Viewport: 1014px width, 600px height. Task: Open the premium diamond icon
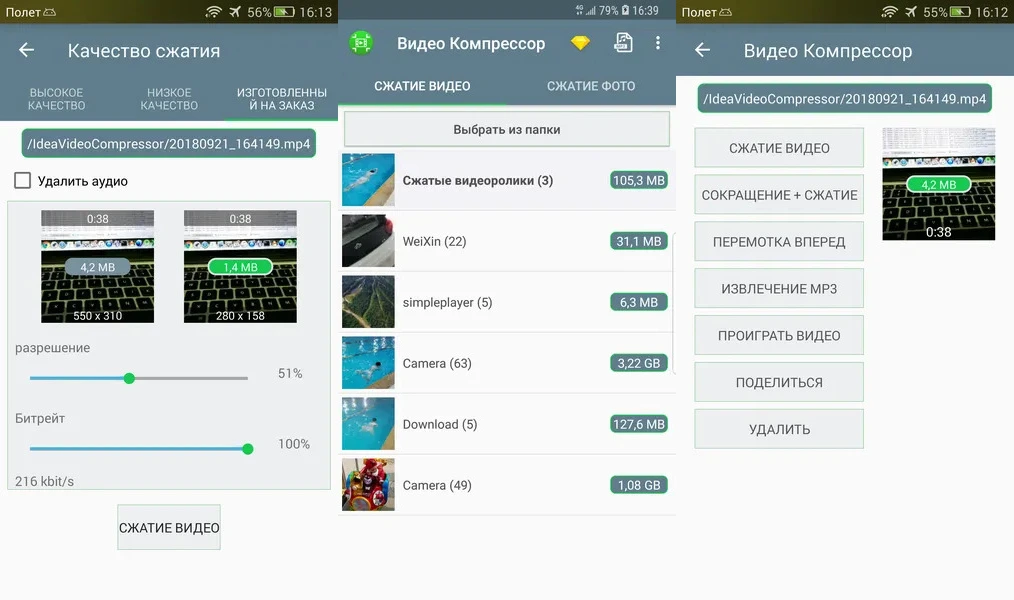(x=580, y=43)
